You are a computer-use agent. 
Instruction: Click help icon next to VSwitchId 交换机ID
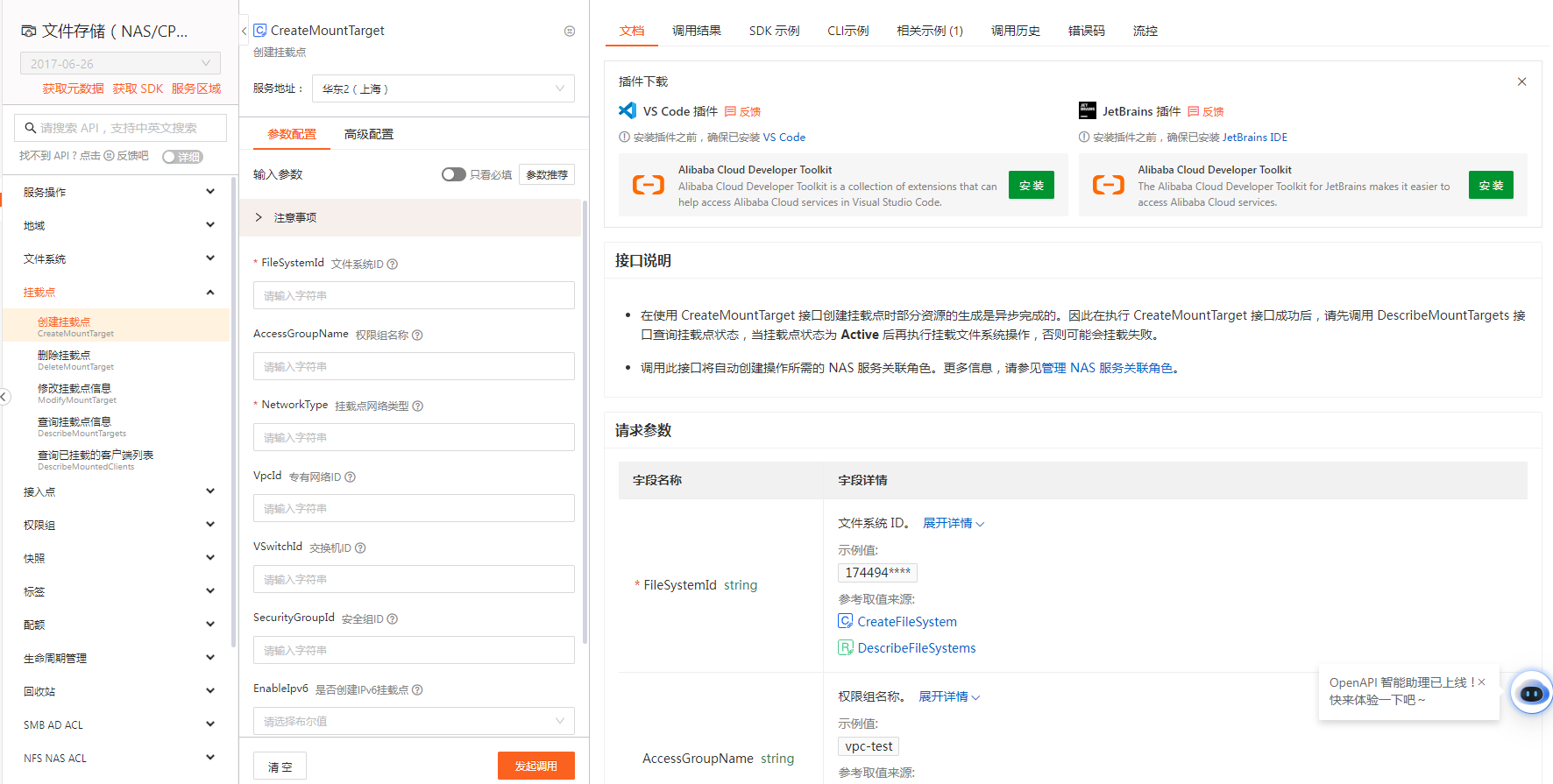click(360, 547)
